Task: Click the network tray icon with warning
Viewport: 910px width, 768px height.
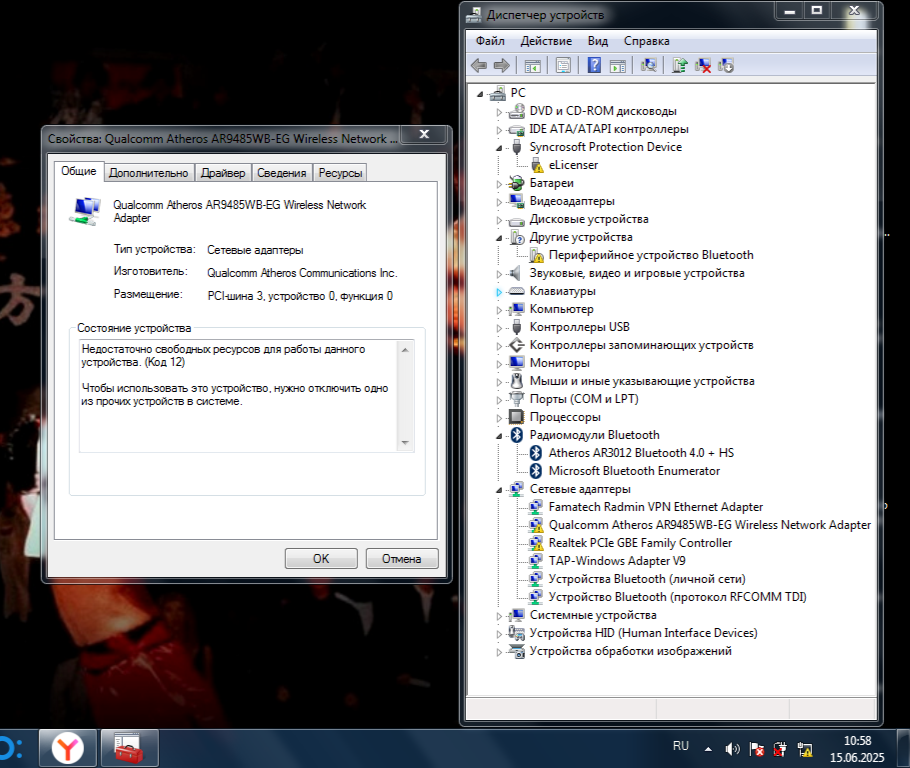Action: click(805, 749)
